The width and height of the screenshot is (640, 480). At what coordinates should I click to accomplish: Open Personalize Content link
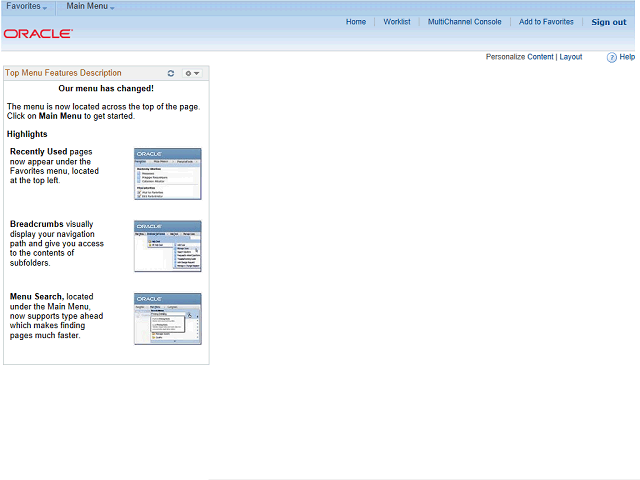point(519,57)
